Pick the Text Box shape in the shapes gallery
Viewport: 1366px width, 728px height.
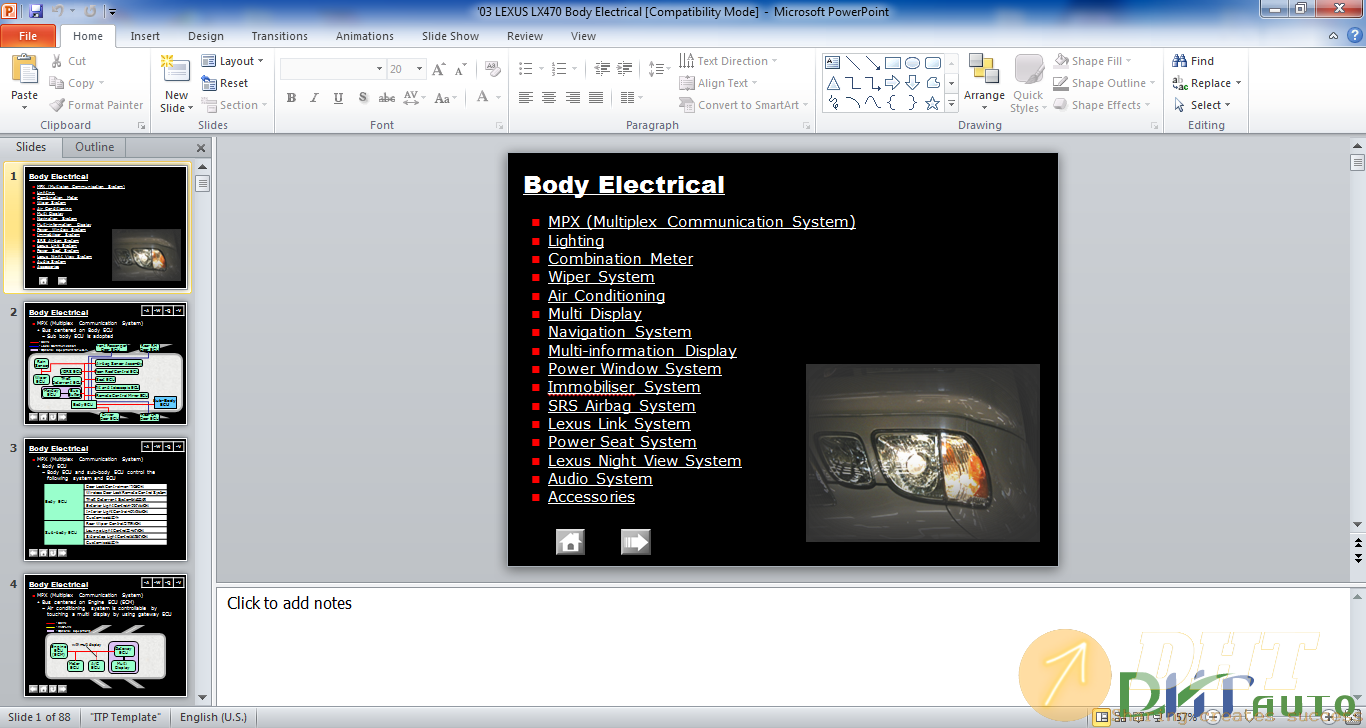tap(833, 62)
